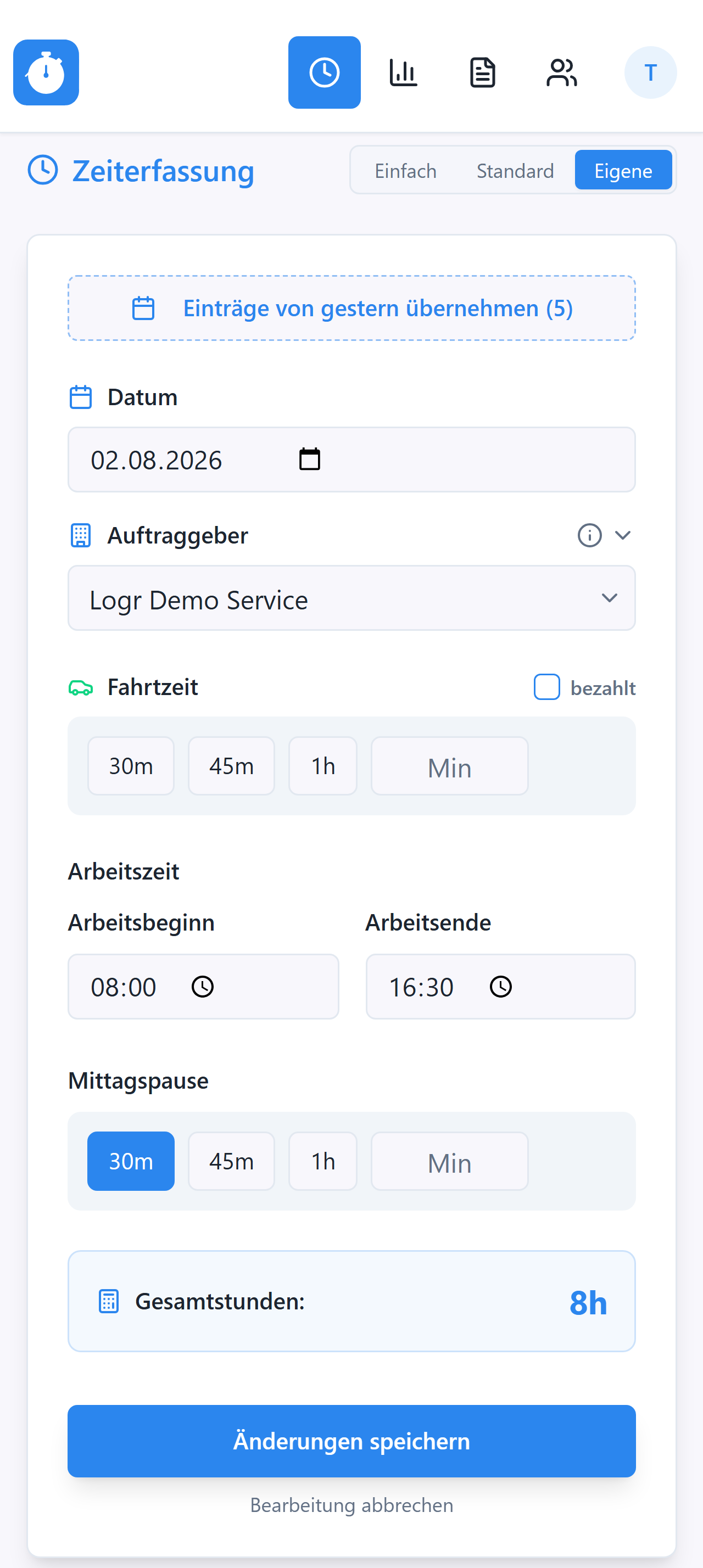Switch to the Einfach mode tab
The width and height of the screenshot is (703, 1568).
point(405,170)
